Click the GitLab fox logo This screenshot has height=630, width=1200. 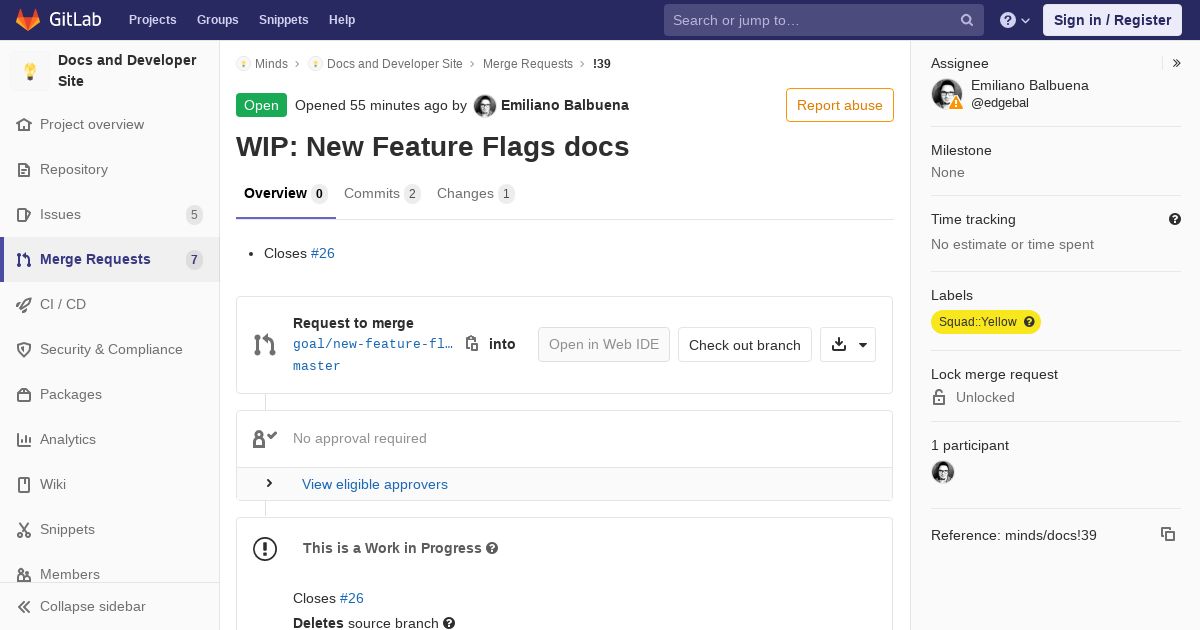tap(28, 20)
